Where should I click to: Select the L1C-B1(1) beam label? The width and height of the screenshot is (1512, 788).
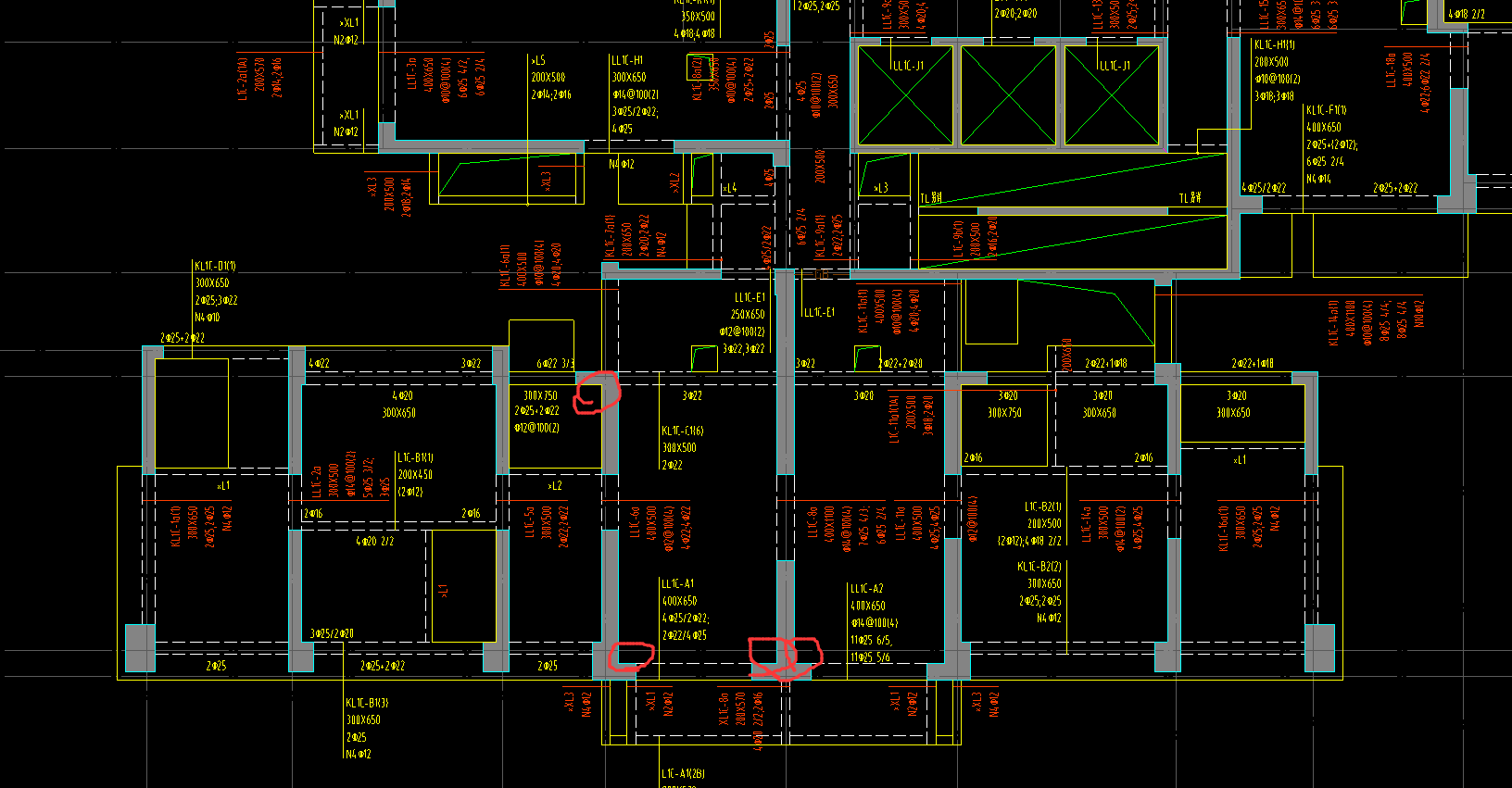click(415, 457)
